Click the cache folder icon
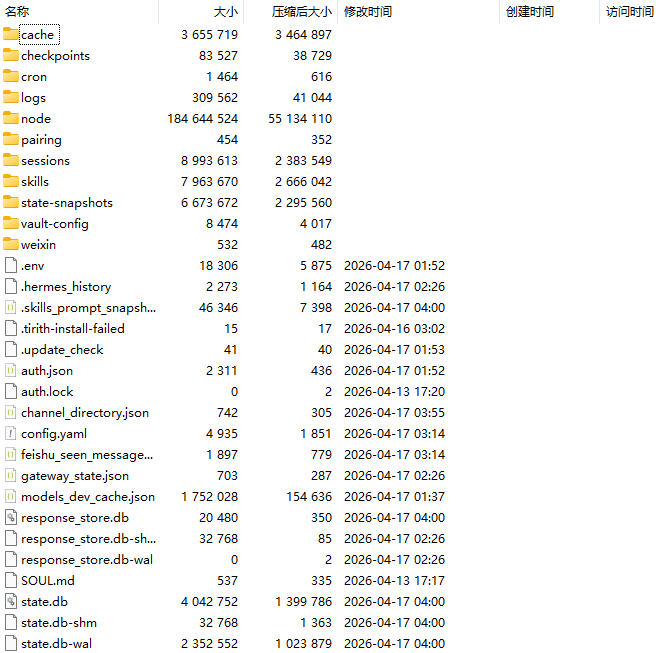The image size is (656, 653). [11, 35]
